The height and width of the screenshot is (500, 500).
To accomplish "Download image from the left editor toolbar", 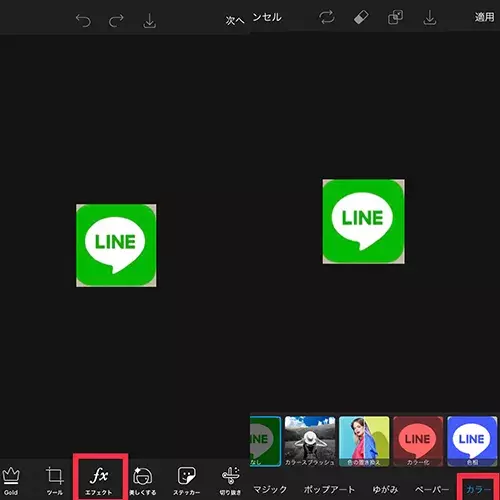I will click(x=149, y=21).
